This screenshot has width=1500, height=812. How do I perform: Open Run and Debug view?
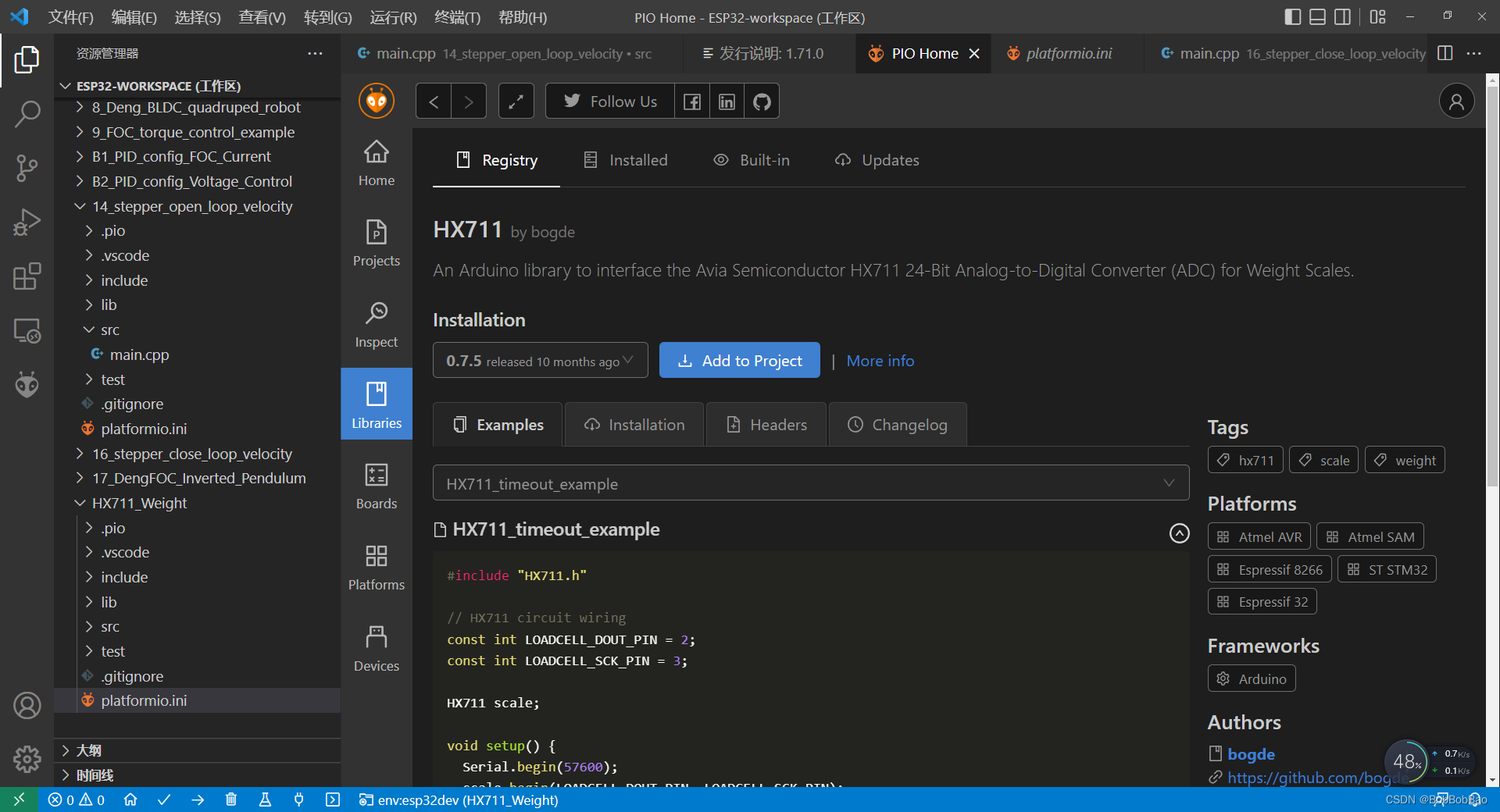pos(27,222)
